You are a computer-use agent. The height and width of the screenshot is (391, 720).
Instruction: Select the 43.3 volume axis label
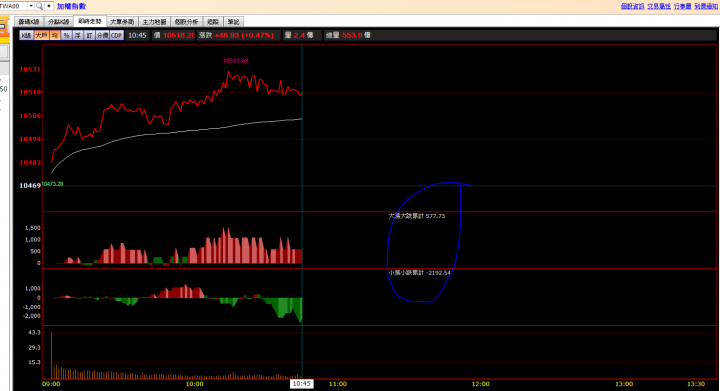[34, 332]
